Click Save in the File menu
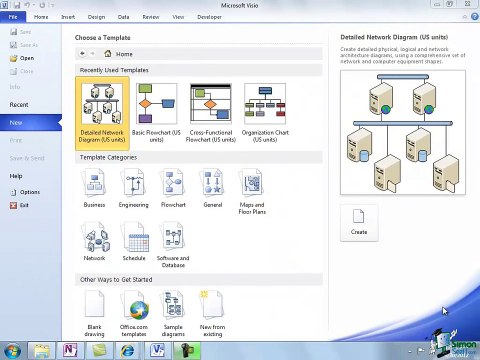 pos(21,32)
